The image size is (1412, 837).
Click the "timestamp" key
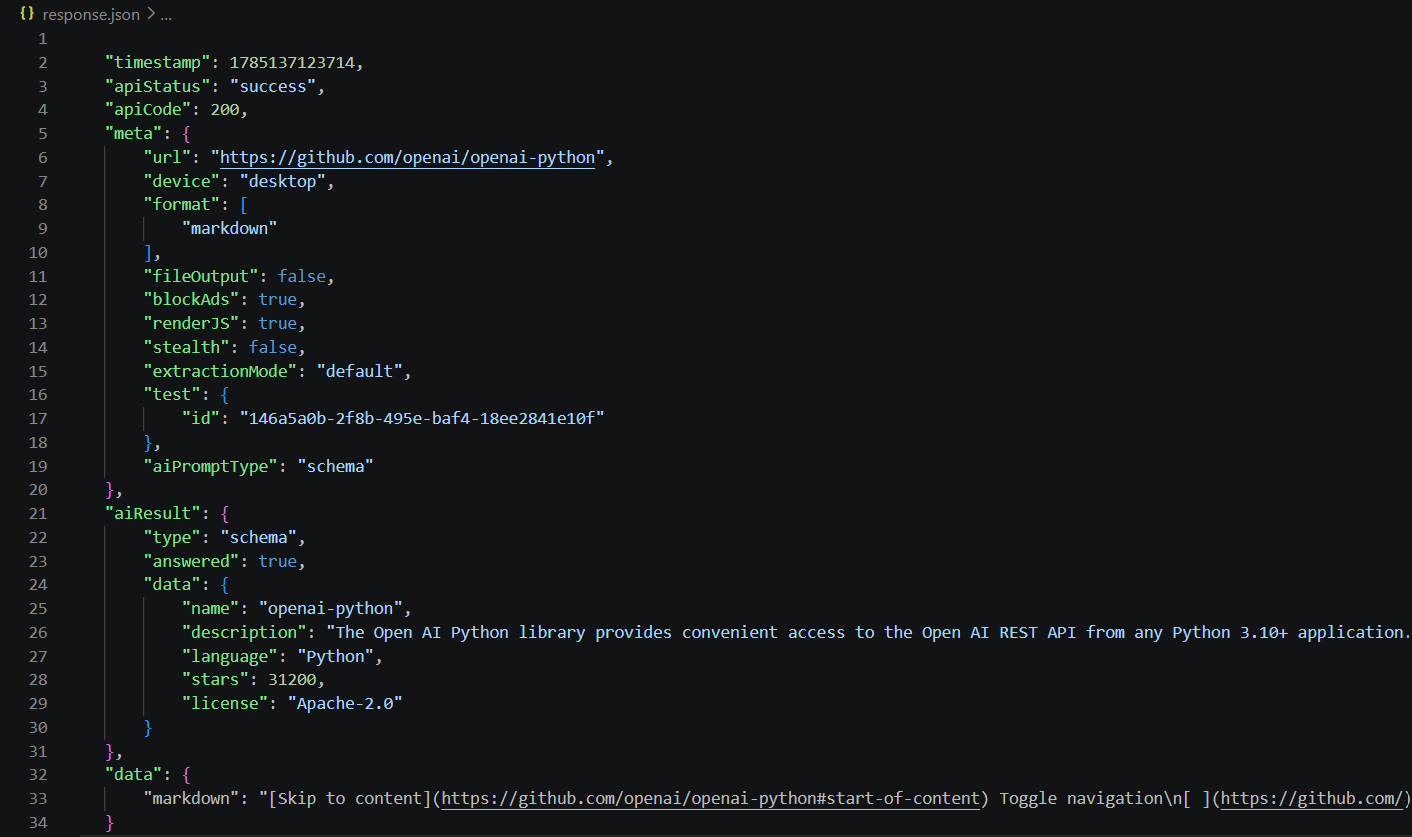point(158,62)
